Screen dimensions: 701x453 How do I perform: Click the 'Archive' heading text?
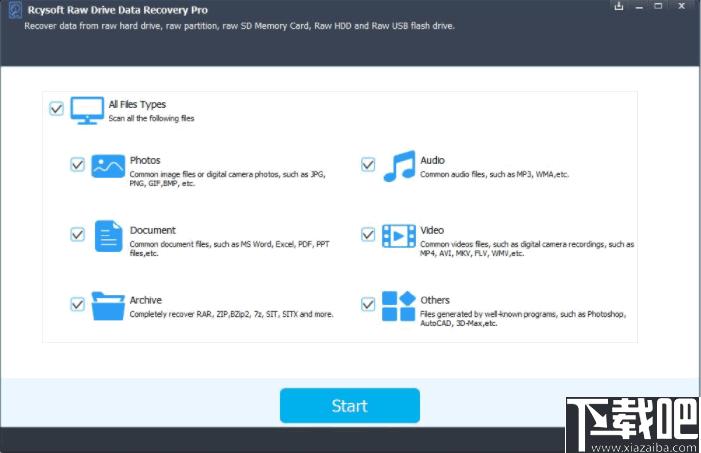(146, 300)
